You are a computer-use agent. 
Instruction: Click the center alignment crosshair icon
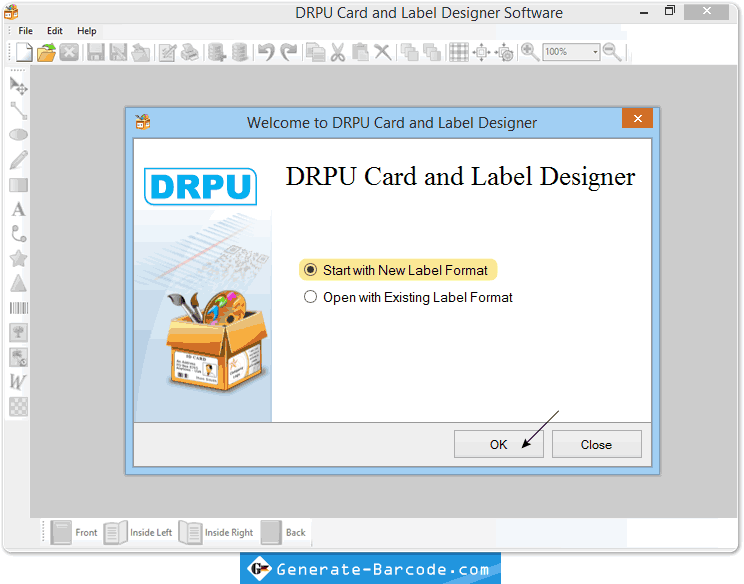tap(481, 52)
